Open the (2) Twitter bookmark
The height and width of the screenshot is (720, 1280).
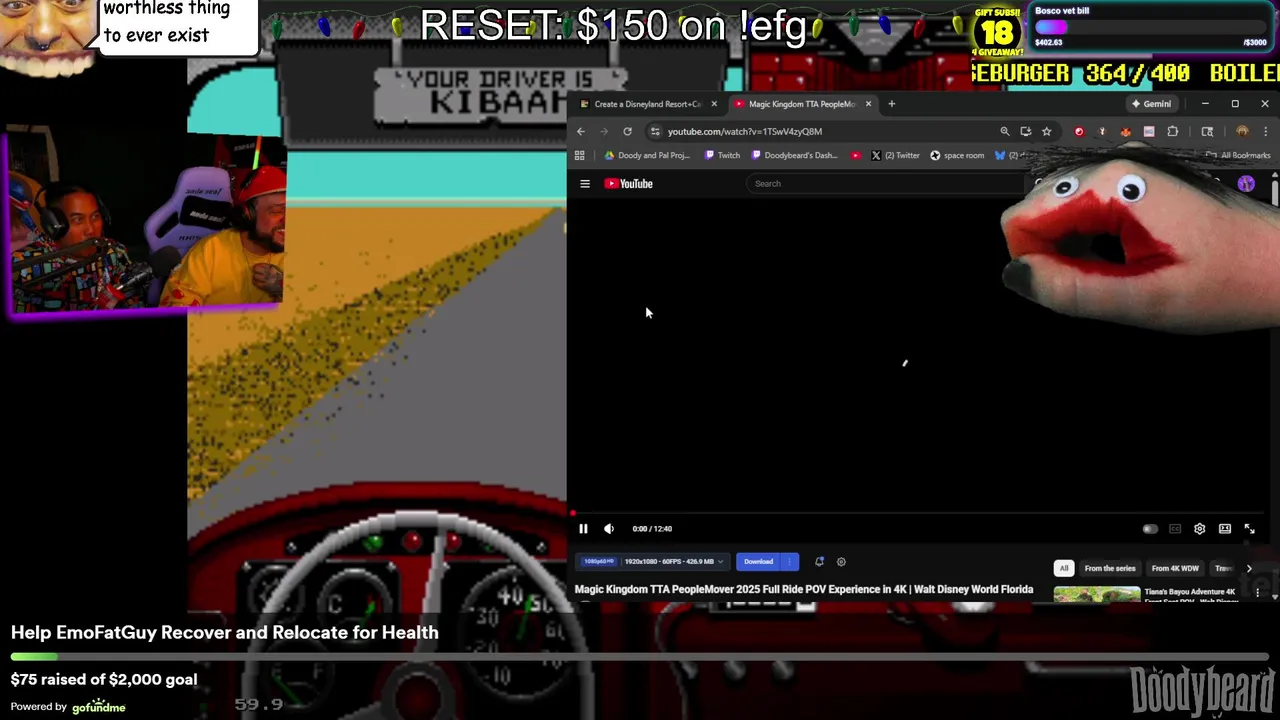pos(895,156)
